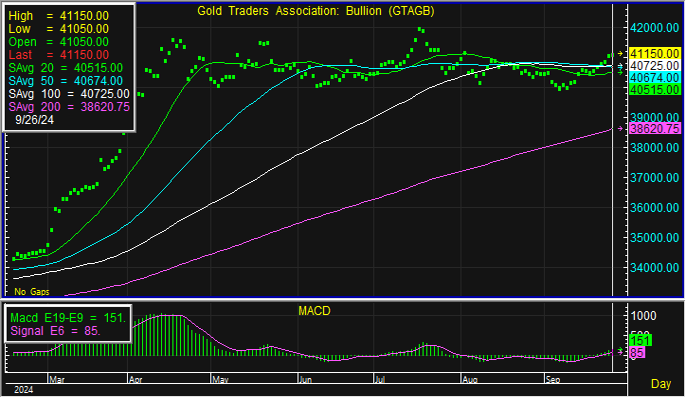Click the yellow 41150.00 price label
This screenshot has width=686, height=398.
tap(654, 54)
